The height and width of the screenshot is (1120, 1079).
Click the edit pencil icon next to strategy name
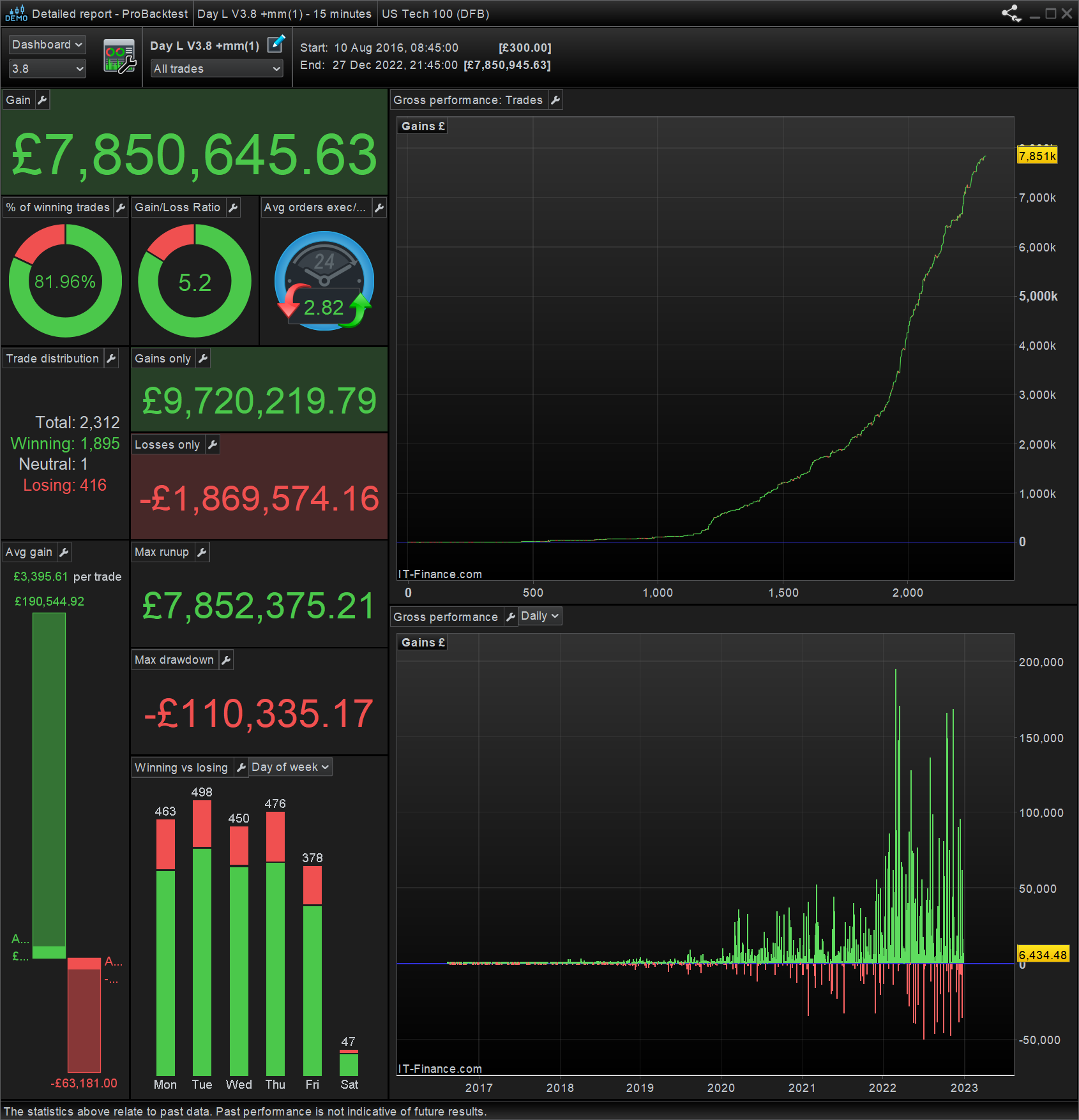point(276,44)
